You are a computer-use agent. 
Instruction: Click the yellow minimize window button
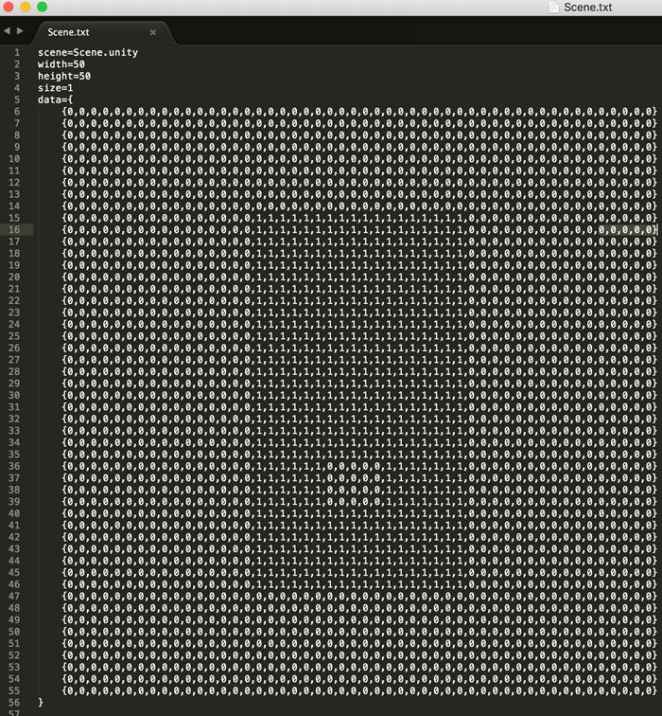click(x=26, y=7)
